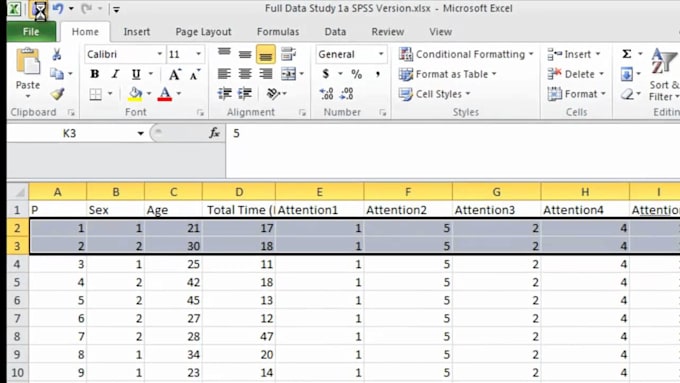Open Format as Table menu
This screenshot has height=383, width=680.
(447, 74)
